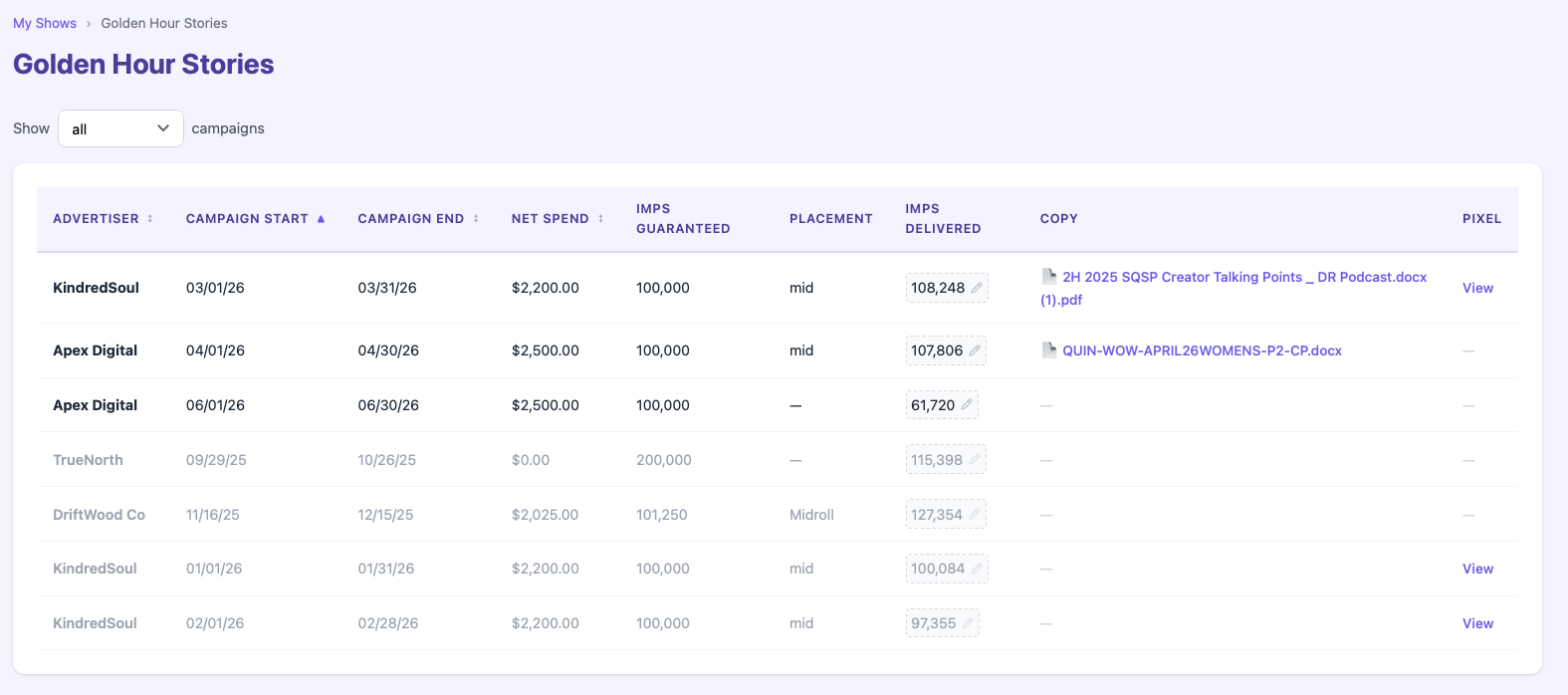Click pencil edit icon beside 107,806 impressions
The height and width of the screenshot is (695, 1568).
[x=975, y=350]
